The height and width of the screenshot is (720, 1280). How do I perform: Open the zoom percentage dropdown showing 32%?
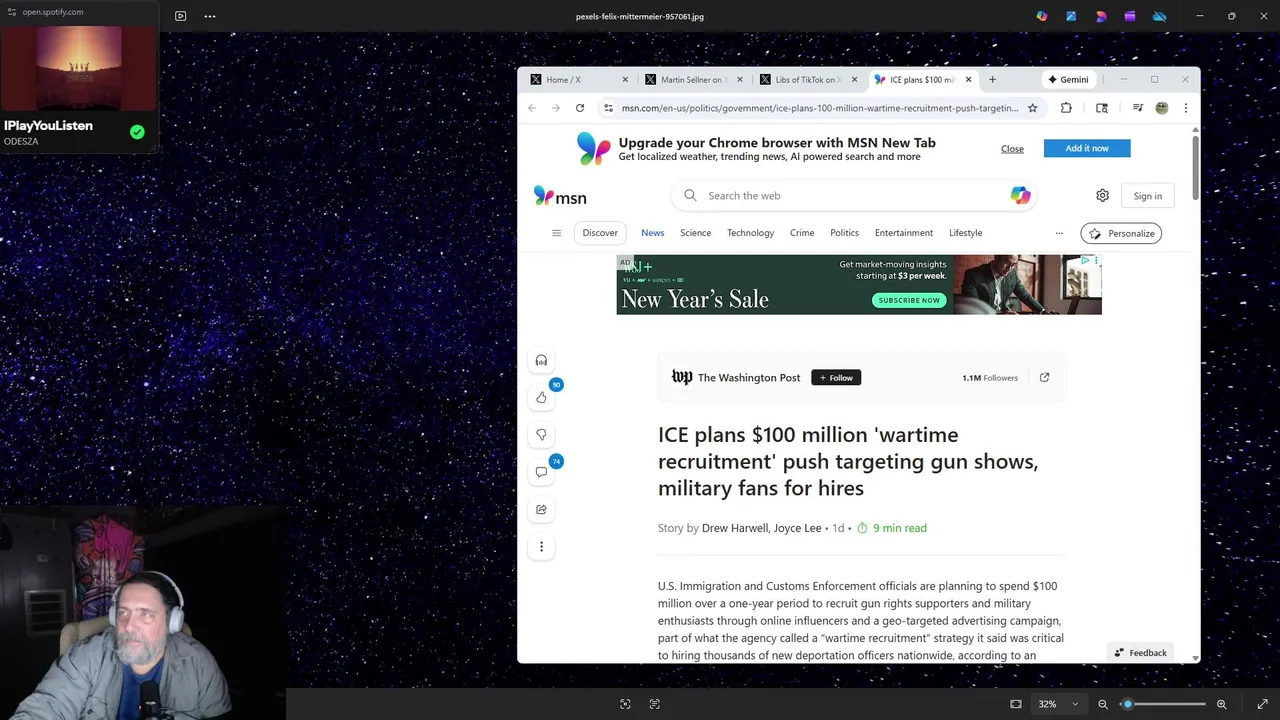pos(1059,704)
